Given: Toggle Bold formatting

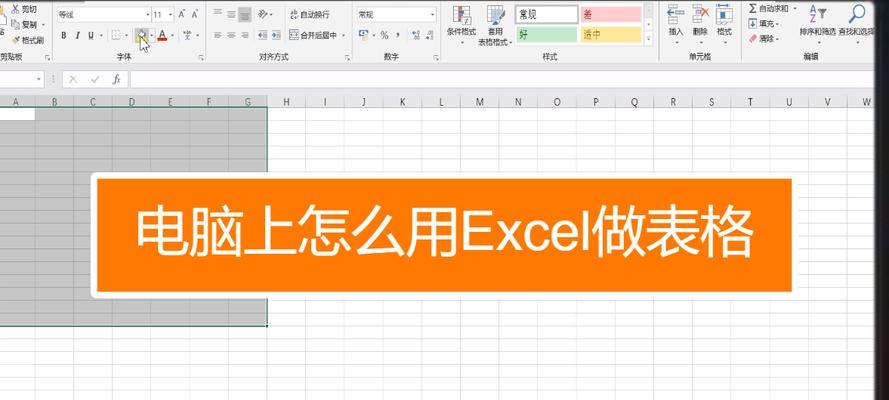Looking at the screenshot, I should (64, 36).
